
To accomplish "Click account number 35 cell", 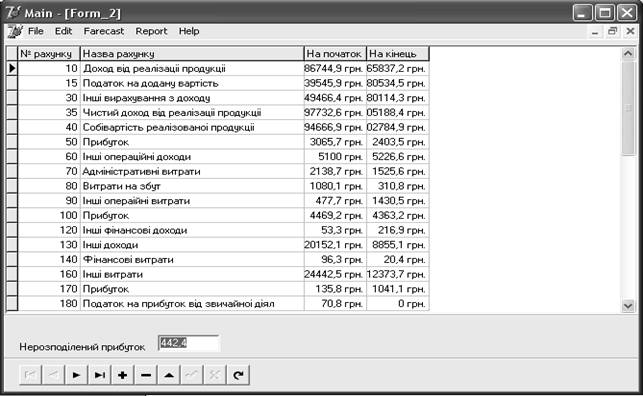I will pos(49,113).
